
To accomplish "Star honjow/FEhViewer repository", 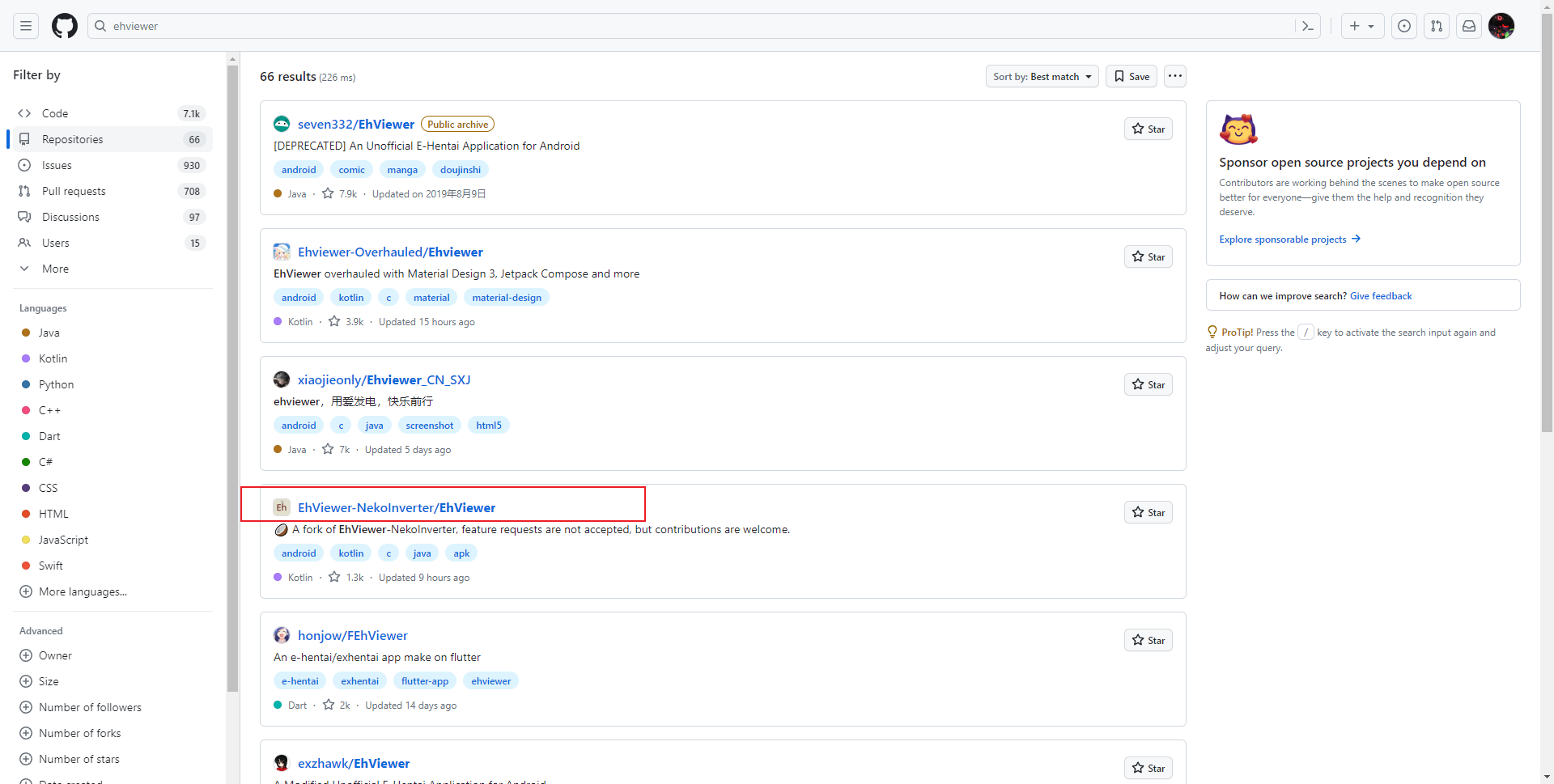I will click(x=1149, y=640).
